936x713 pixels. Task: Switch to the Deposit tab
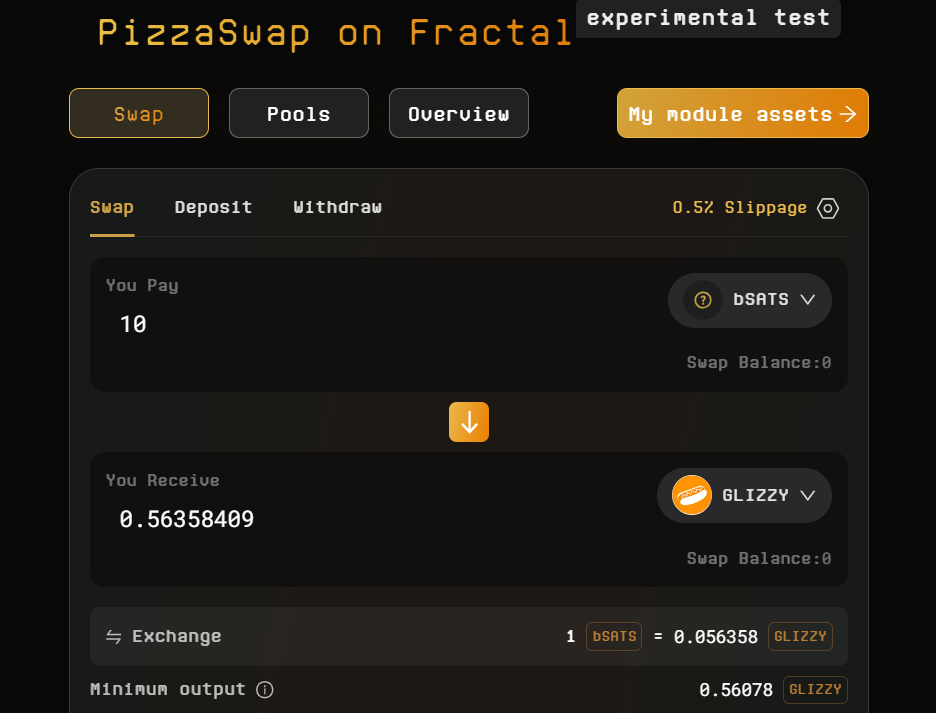tap(213, 207)
